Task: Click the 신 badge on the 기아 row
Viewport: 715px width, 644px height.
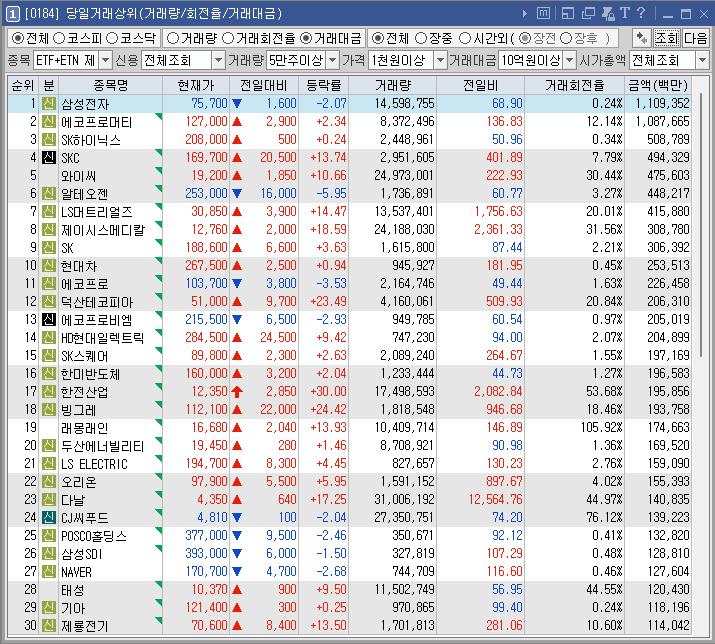Action: pos(49,608)
